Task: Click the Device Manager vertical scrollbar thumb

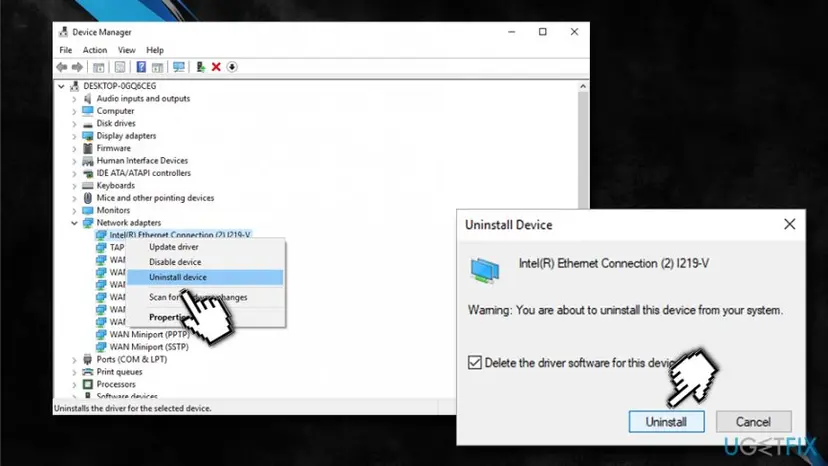Action: (x=583, y=151)
